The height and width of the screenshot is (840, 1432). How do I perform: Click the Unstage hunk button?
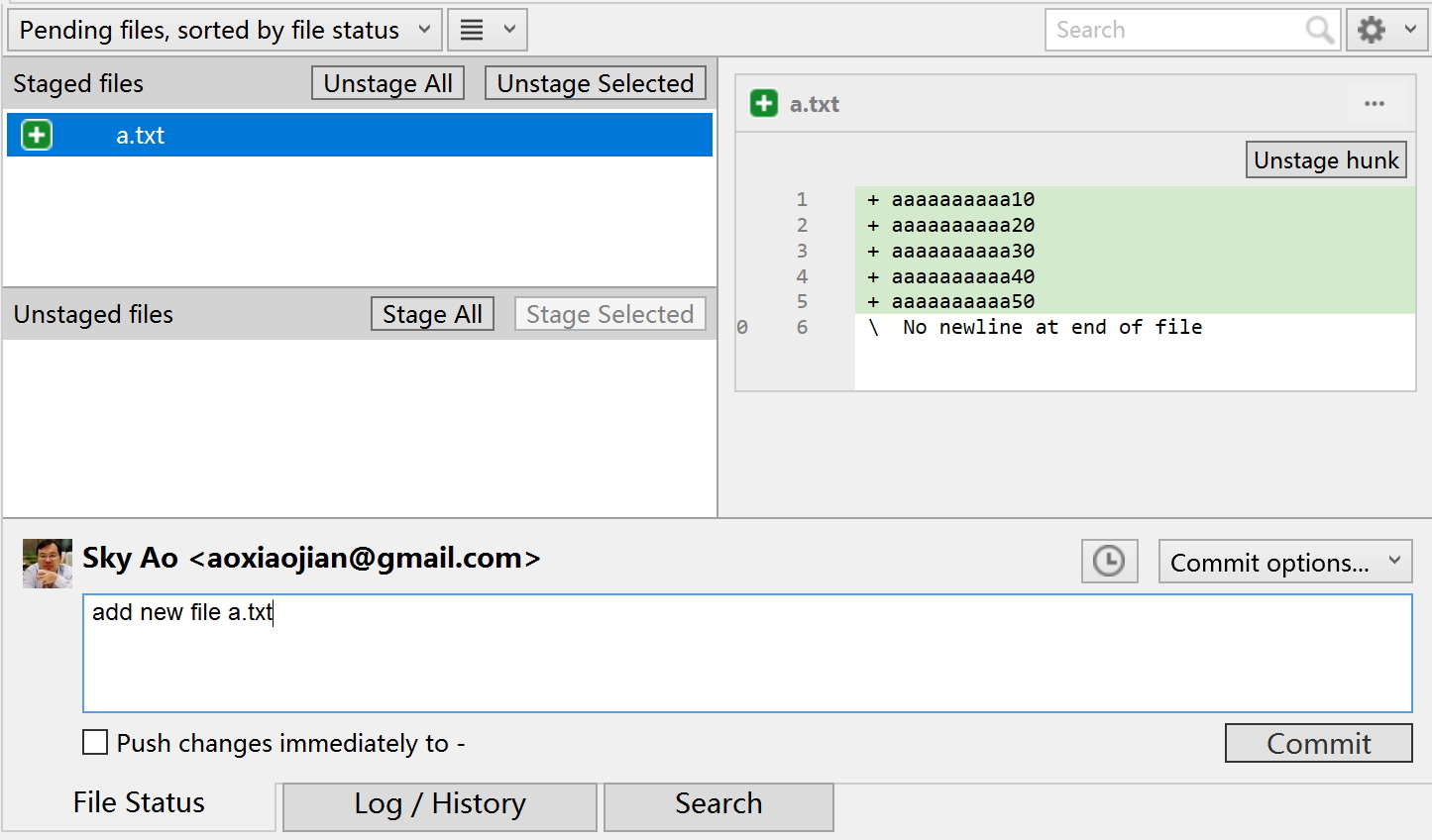[1325, 160]
